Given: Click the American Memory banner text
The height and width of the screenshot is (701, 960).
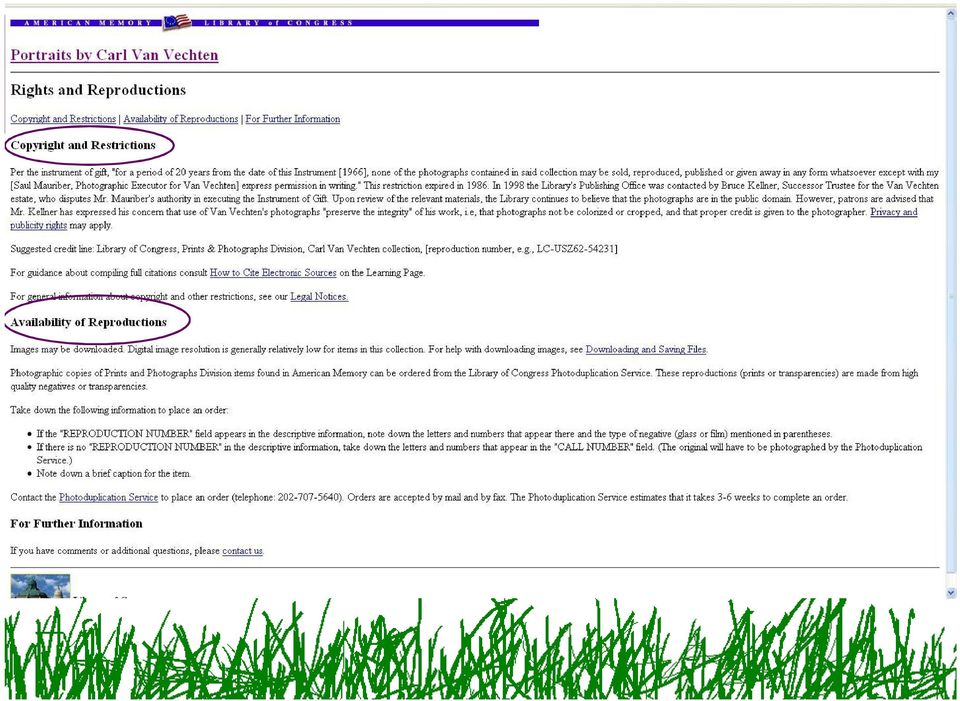Looking at the screenshot, I should pos(89,23).
